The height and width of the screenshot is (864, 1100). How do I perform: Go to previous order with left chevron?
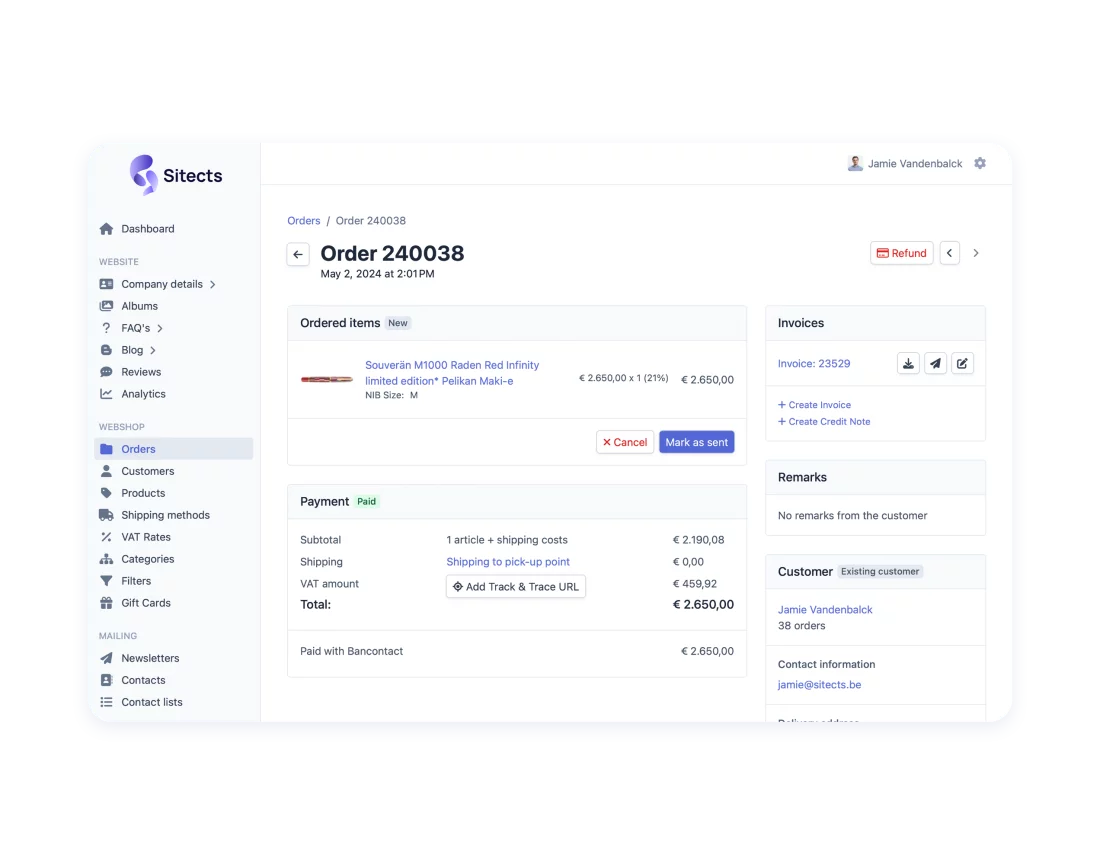click(950, 253)
